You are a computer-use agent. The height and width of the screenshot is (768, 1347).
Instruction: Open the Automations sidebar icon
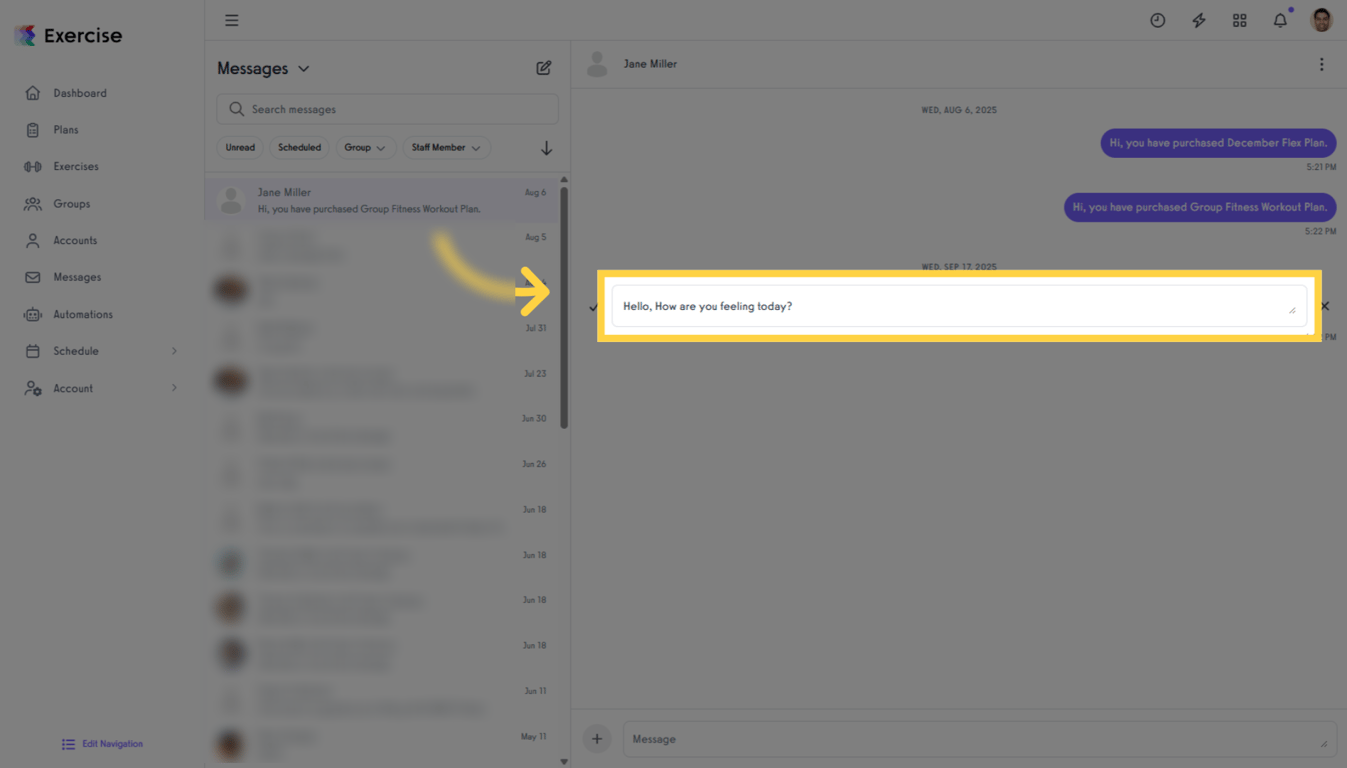32,314
